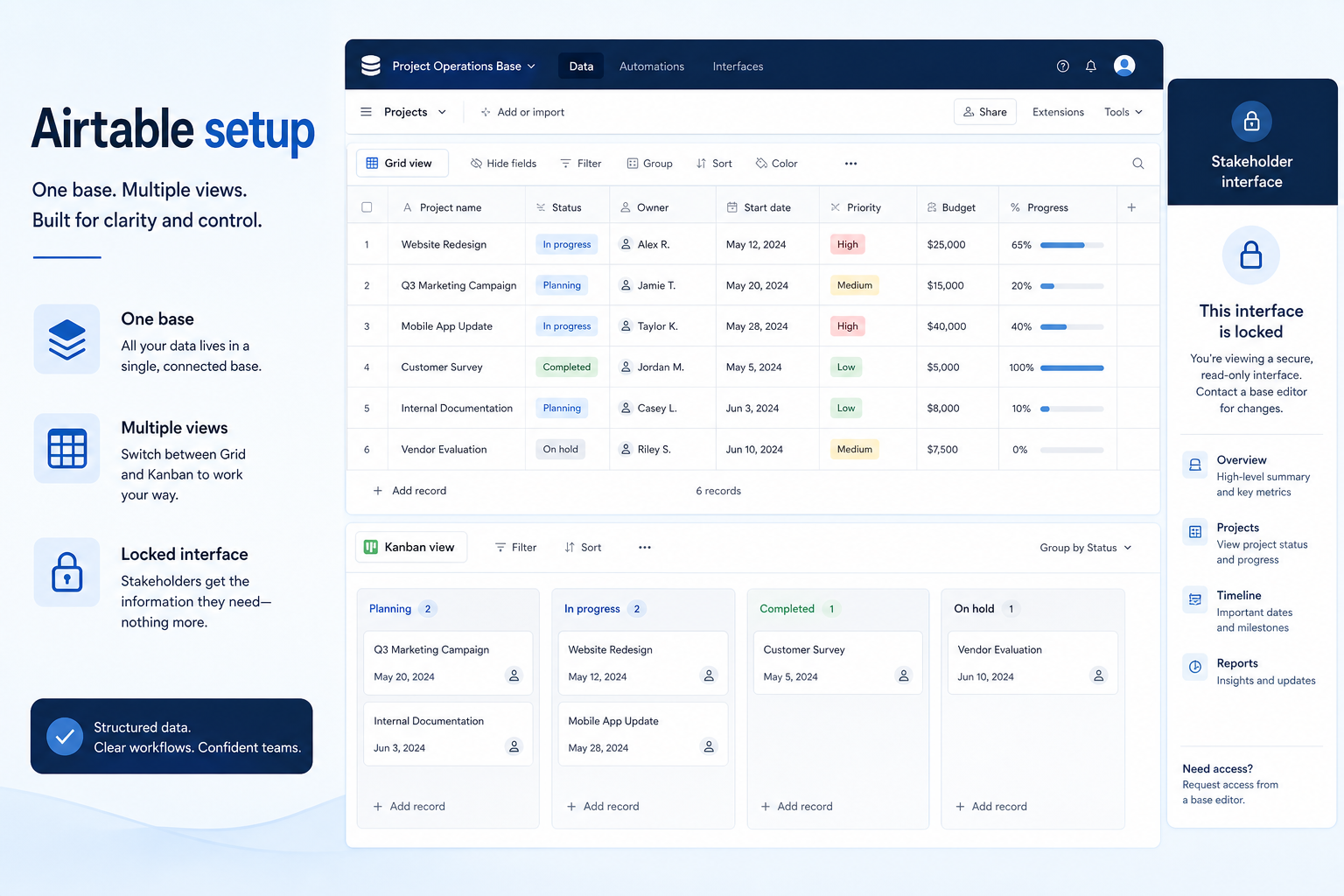Click the large lock icon above 'This interface is locked'

coord(1251,255)
